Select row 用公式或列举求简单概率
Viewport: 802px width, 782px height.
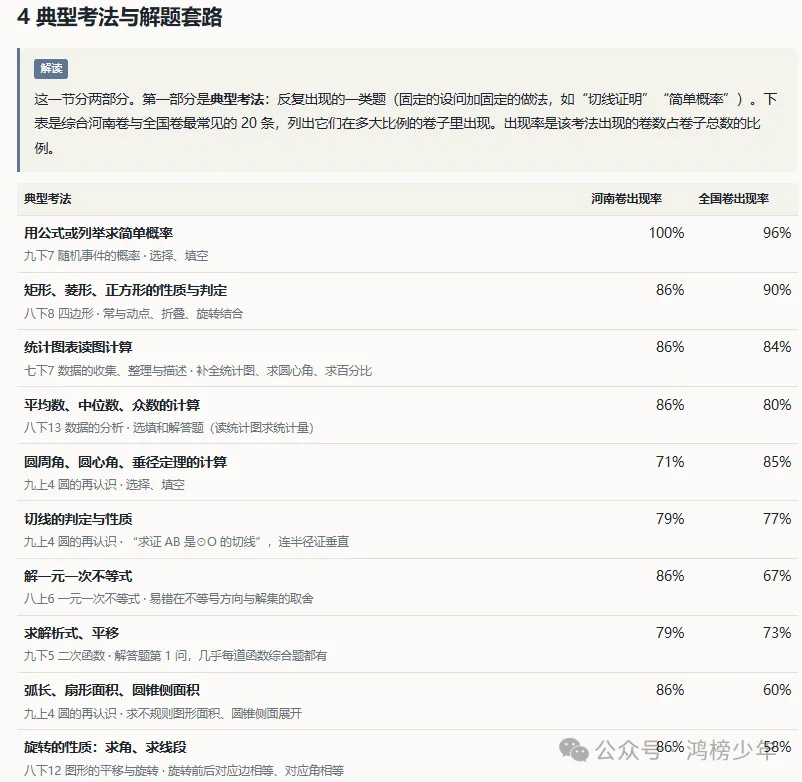[407, 244]
